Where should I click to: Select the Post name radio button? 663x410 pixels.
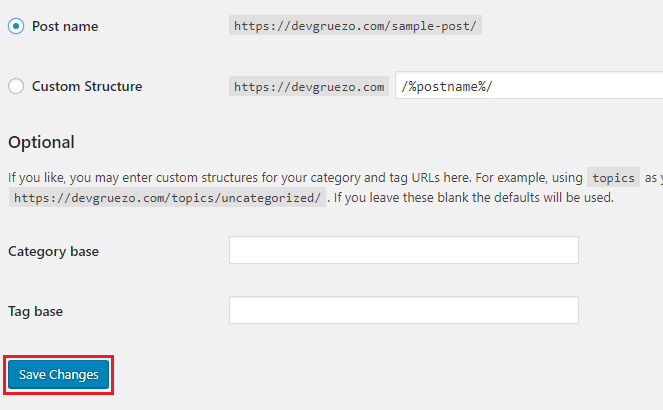point(16,26)
